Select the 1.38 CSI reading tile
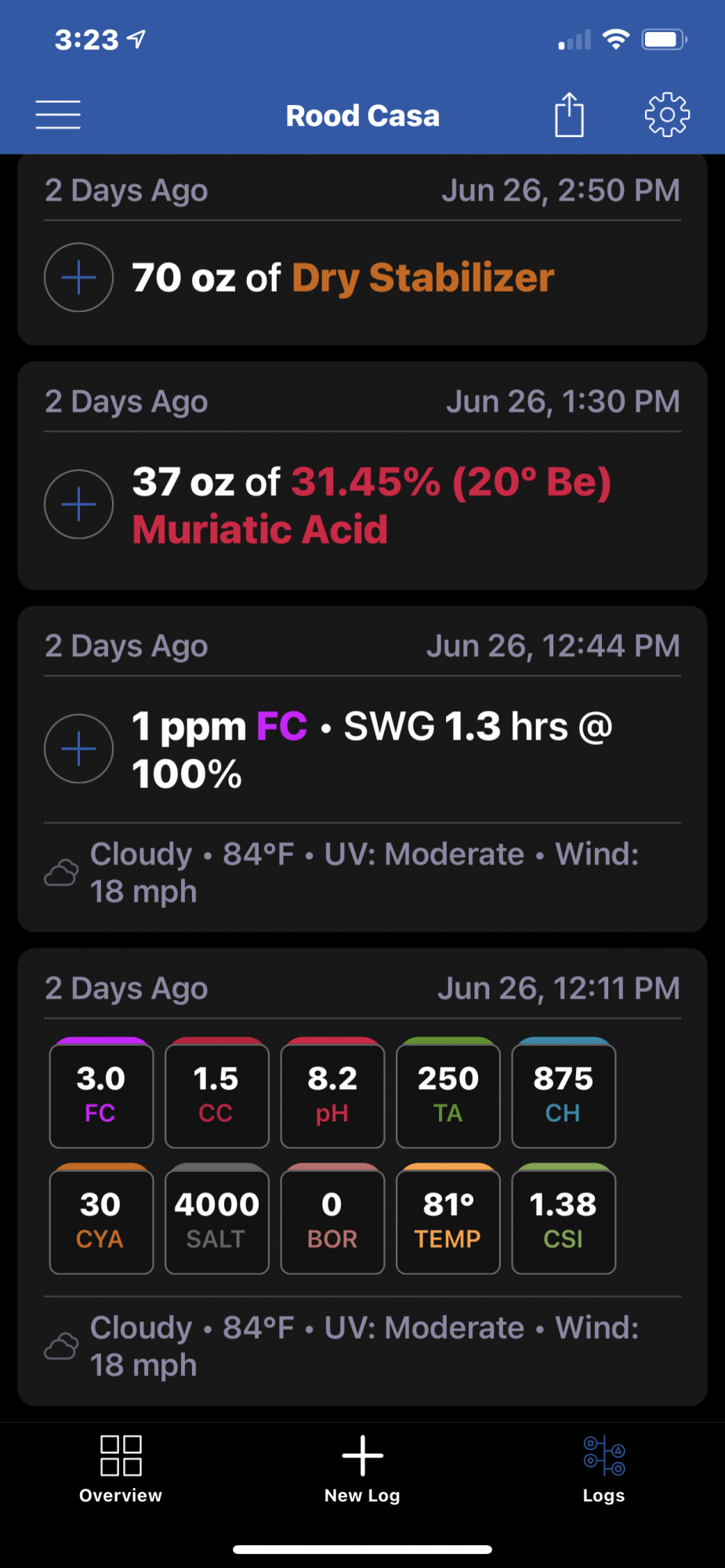This screenshot has height=1568, width=725. [x=564, y=1219]
